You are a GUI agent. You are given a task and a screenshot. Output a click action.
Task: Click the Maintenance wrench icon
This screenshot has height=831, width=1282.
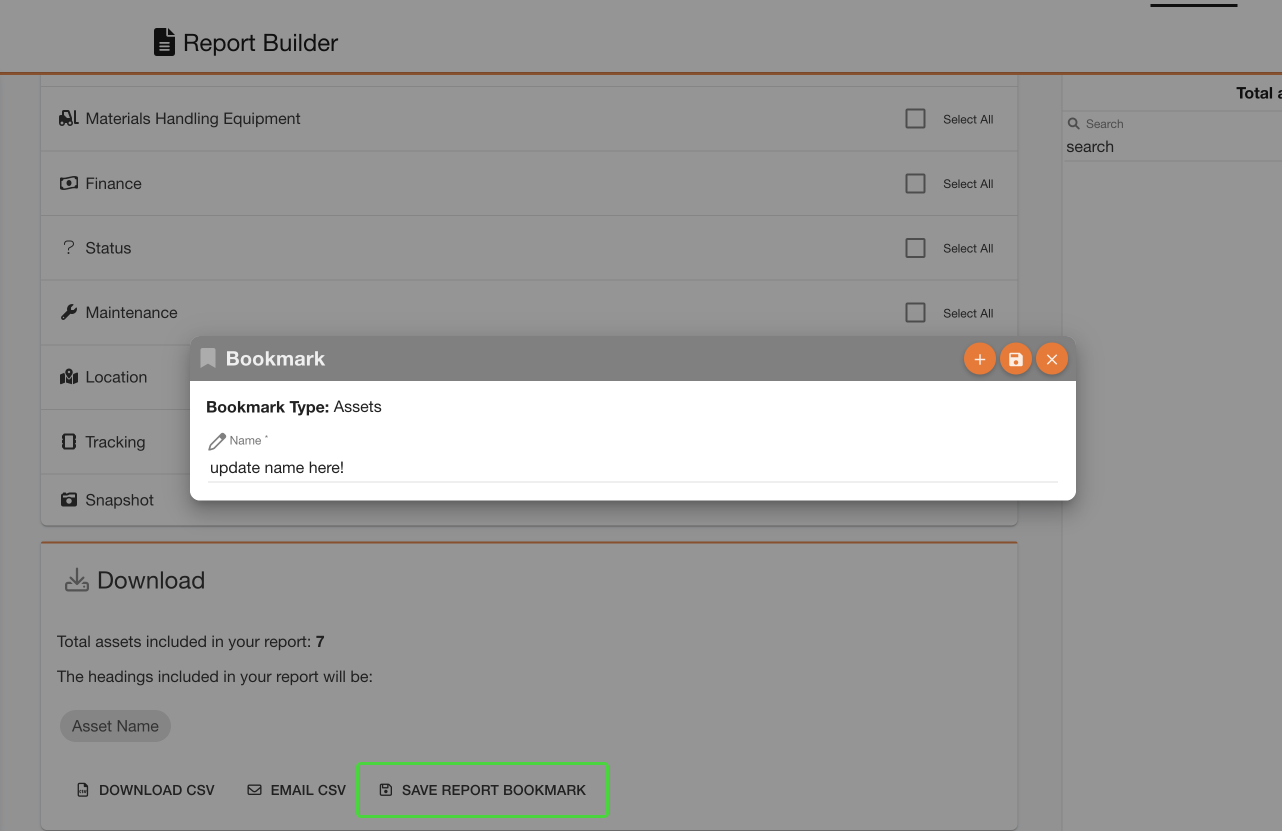tap(68, 312)
